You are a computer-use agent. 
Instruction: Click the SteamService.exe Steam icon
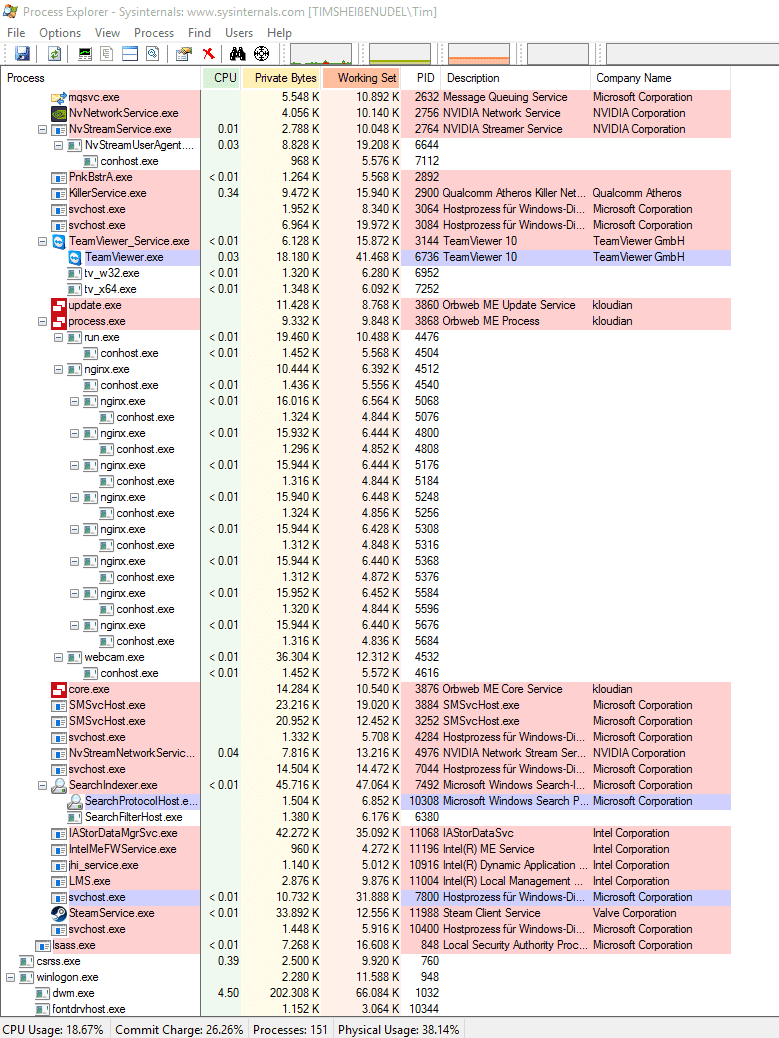pyautogui.click(x=58, y=913)
